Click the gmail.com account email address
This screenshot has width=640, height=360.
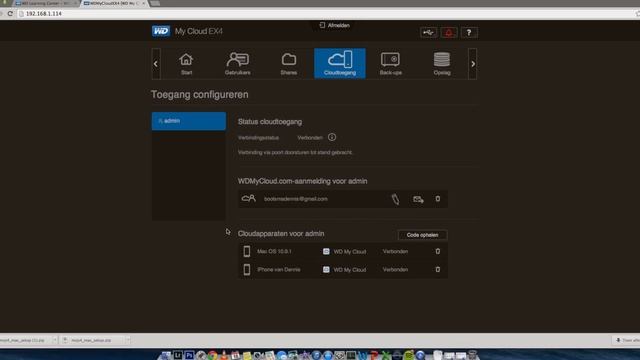[x=296, y=199]
